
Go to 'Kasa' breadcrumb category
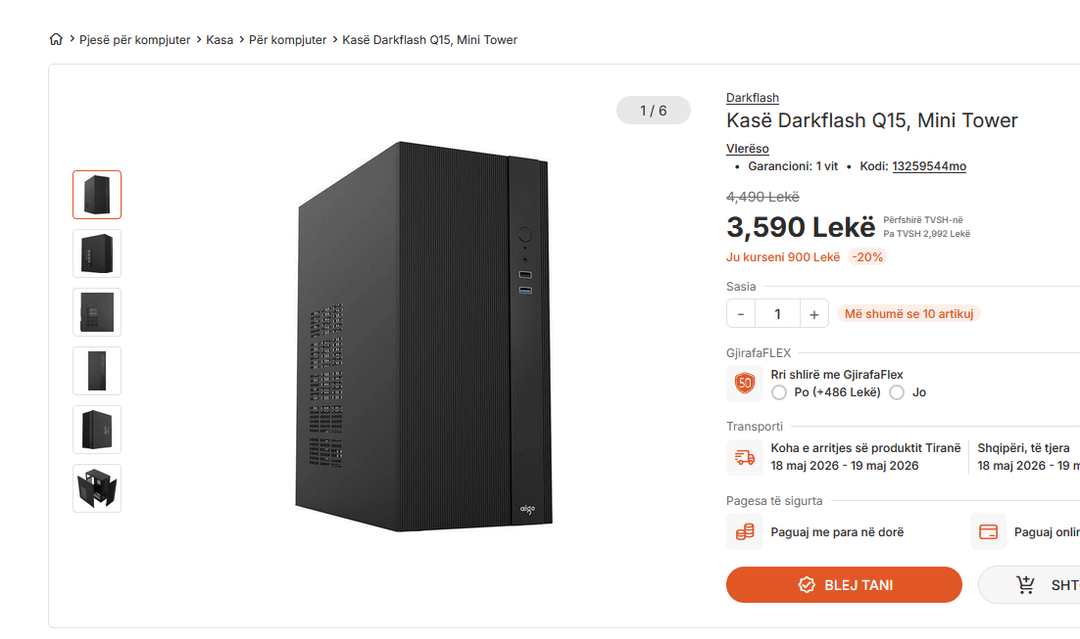220,40
